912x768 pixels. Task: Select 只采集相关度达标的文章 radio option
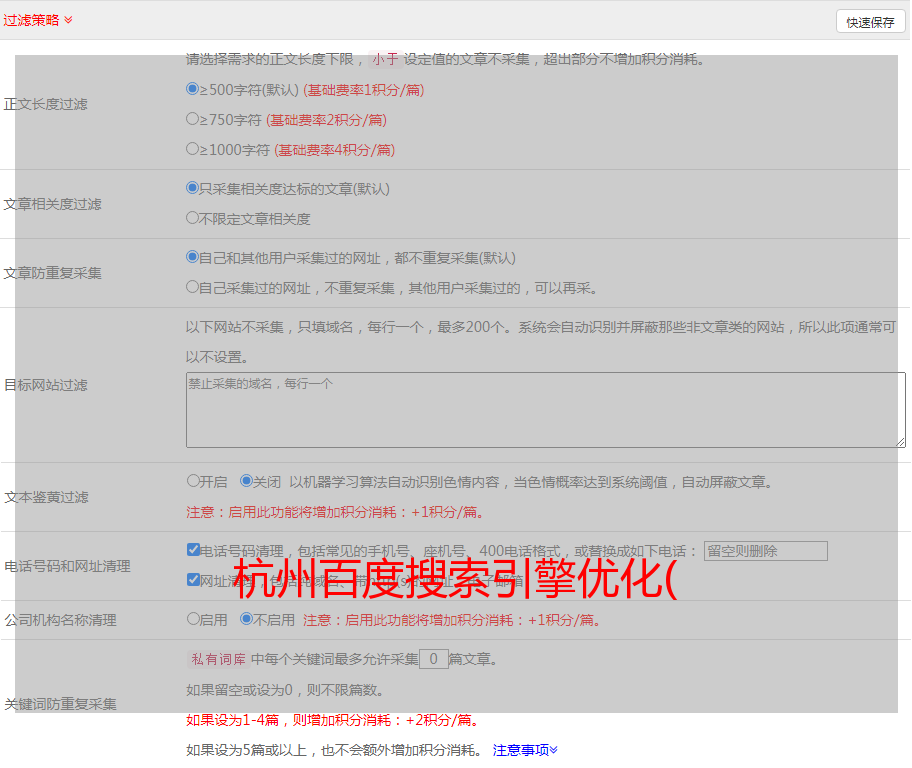coord(193,188)
